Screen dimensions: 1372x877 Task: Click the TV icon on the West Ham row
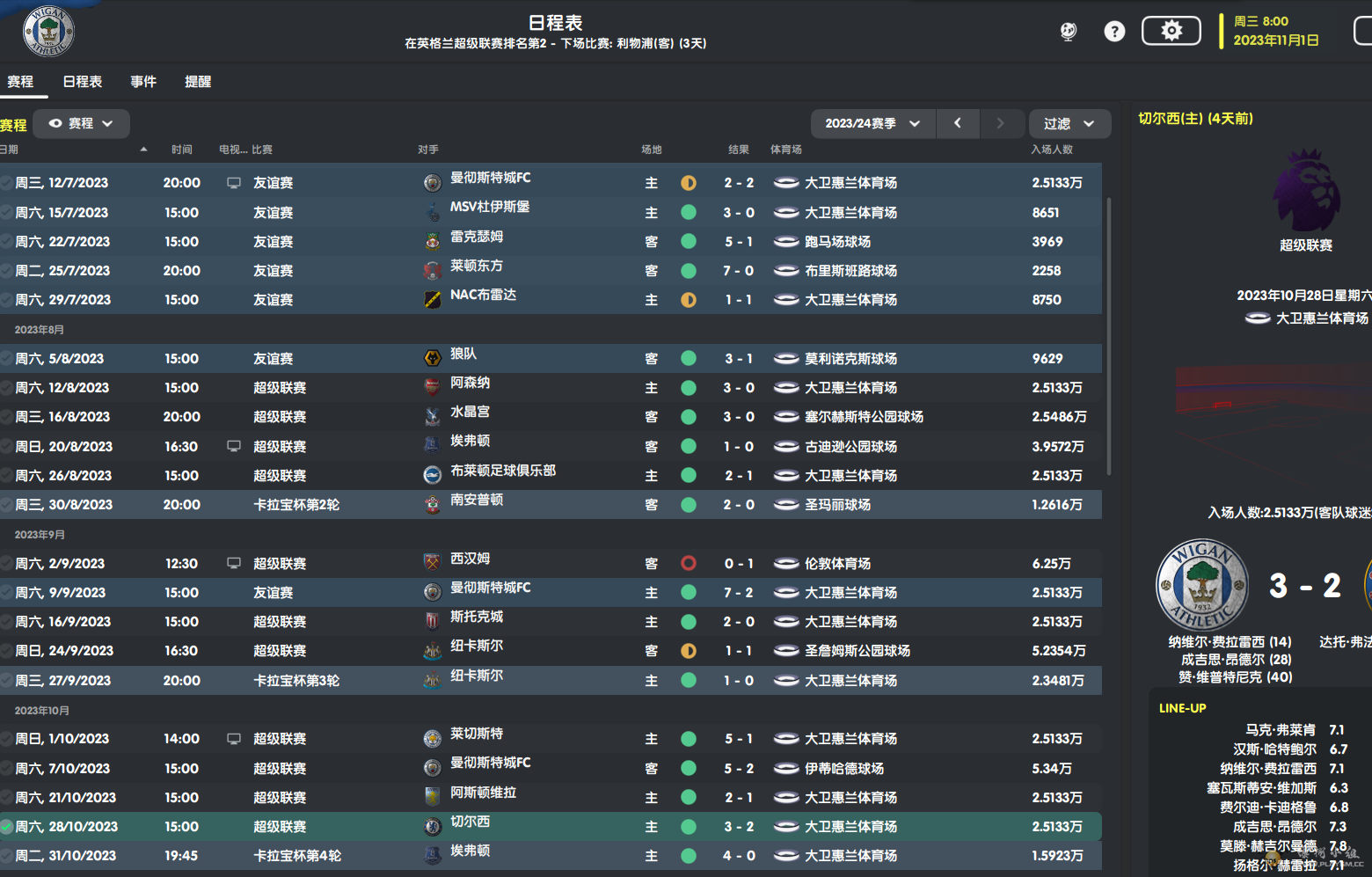tap(234, 563)
